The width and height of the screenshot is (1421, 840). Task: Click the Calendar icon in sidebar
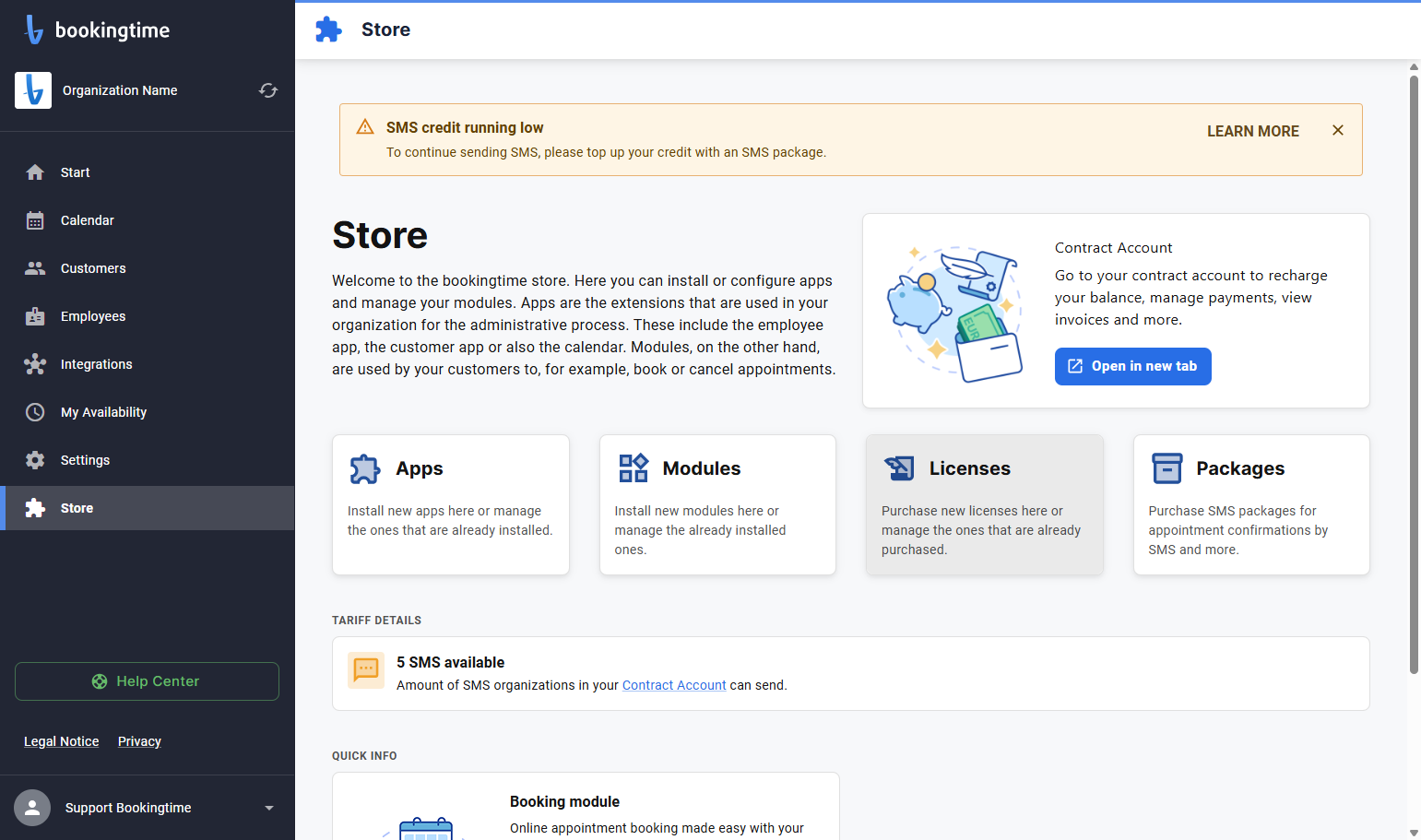(x=35, y=220)
